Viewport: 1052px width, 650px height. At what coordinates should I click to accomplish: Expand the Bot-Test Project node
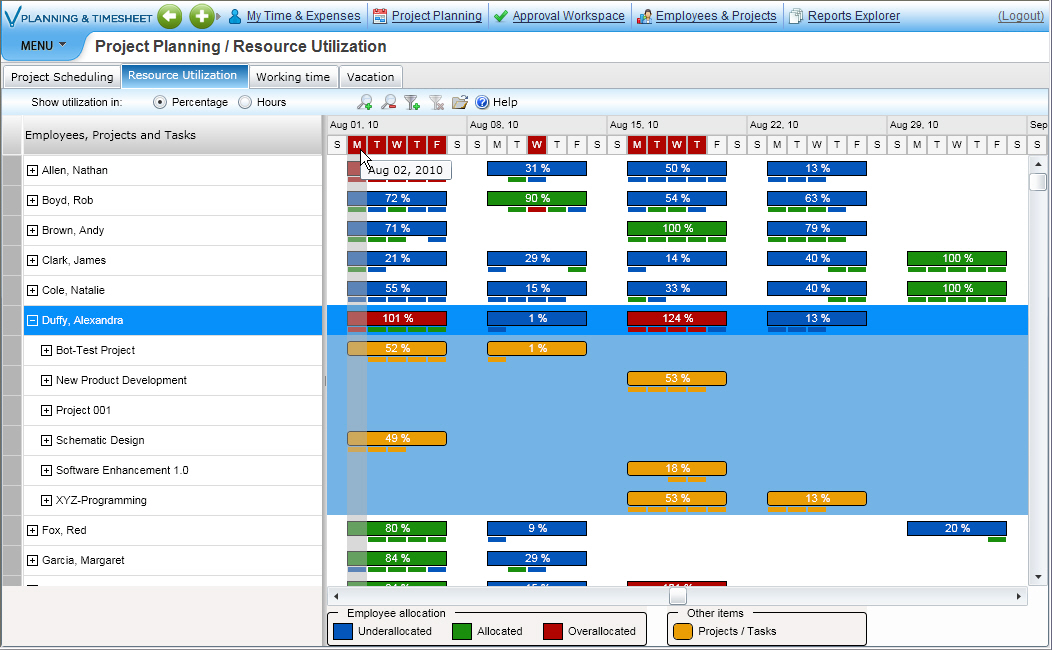[46, 350]
